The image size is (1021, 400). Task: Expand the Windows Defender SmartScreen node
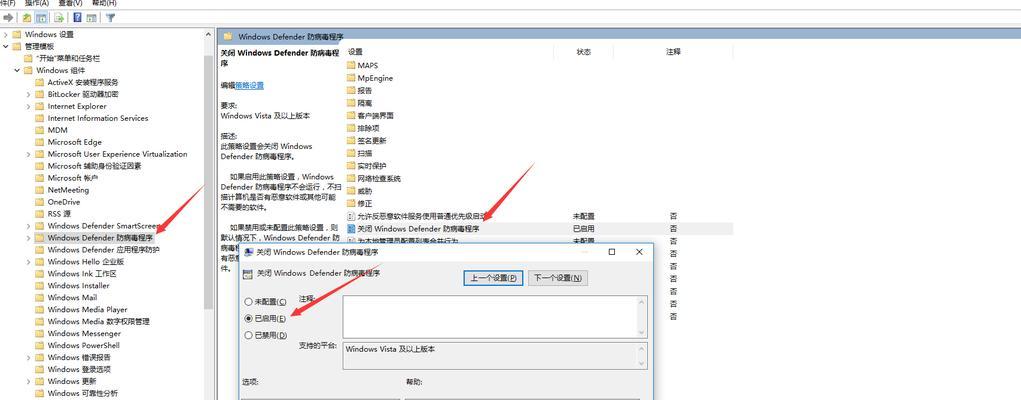pyautogui.click(x=29, y=226)
